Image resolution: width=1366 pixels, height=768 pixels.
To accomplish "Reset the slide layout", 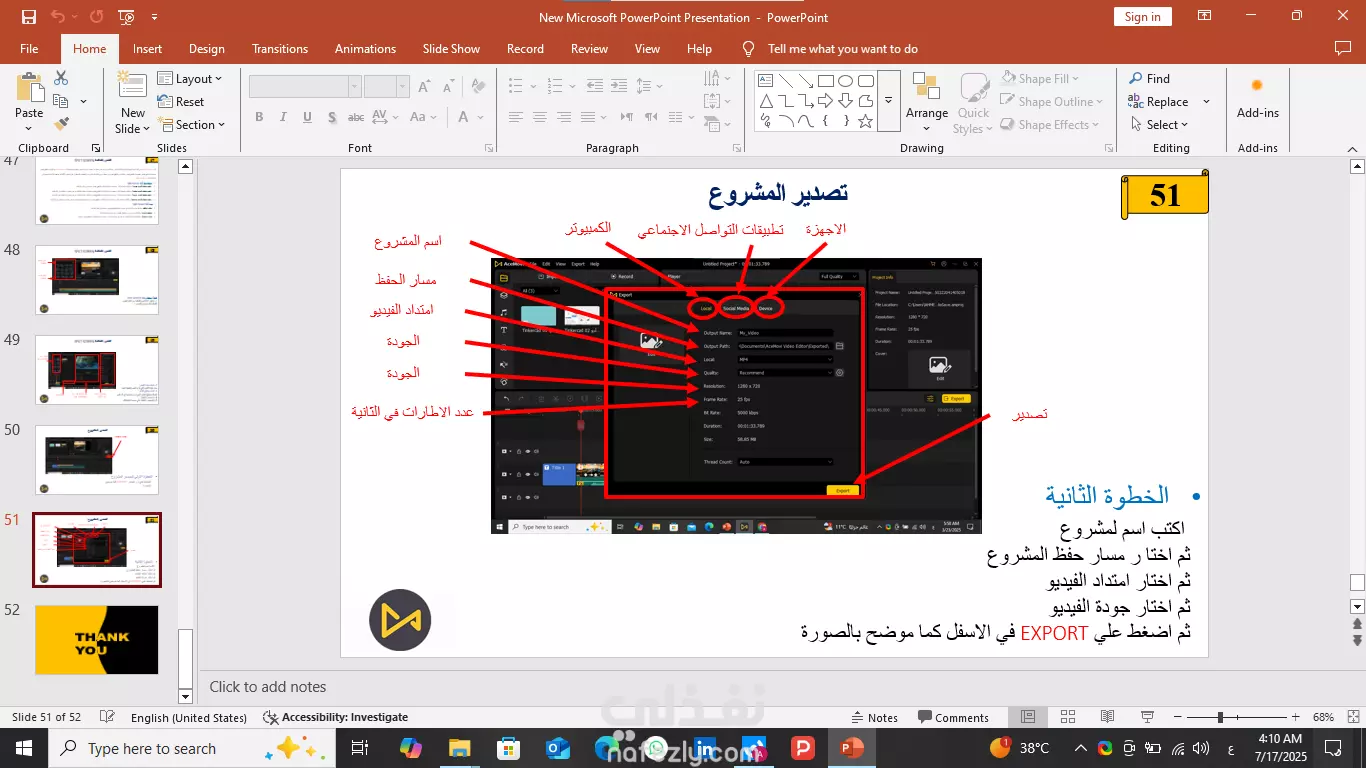I will click(181, 102).
